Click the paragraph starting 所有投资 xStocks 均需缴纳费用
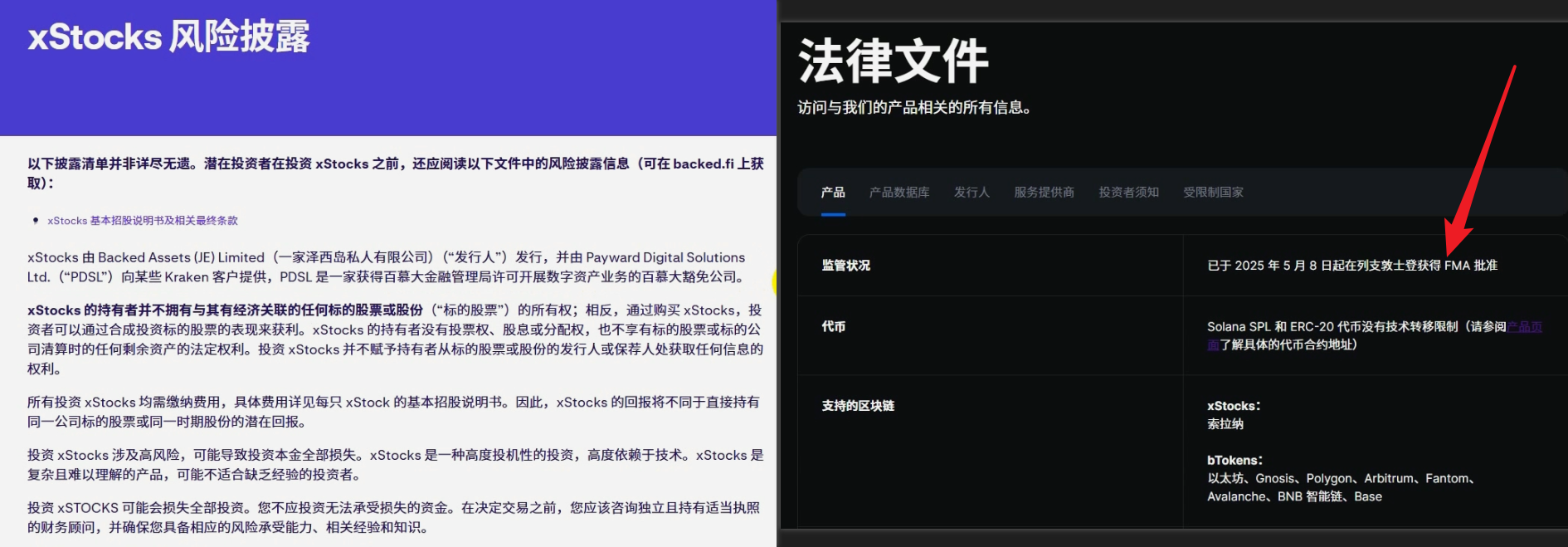The width and height of the screenshot is (1568, 547). coord(393,412)
